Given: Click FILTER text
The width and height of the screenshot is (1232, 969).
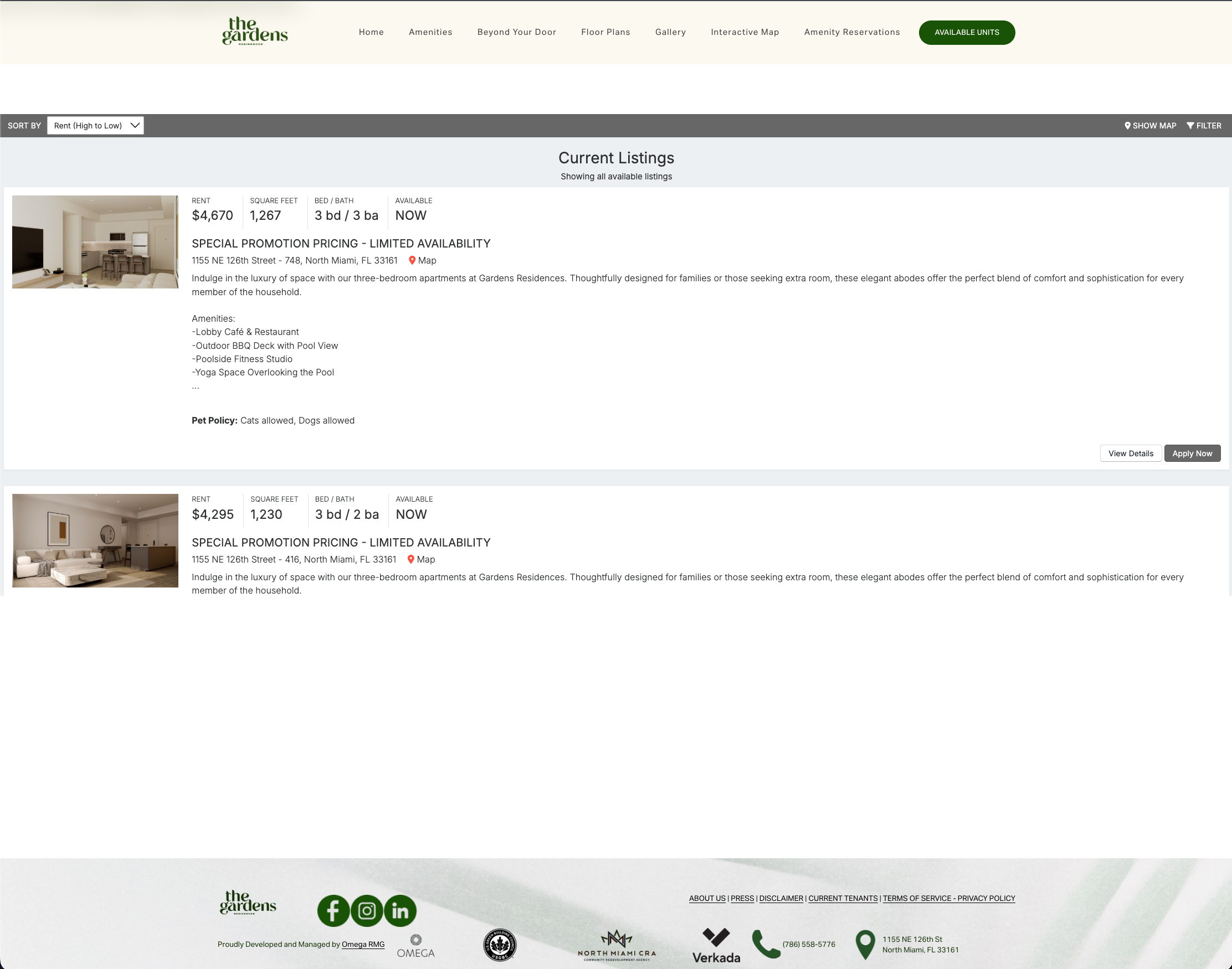Looking at the screenshot, I should point(1209,125).
